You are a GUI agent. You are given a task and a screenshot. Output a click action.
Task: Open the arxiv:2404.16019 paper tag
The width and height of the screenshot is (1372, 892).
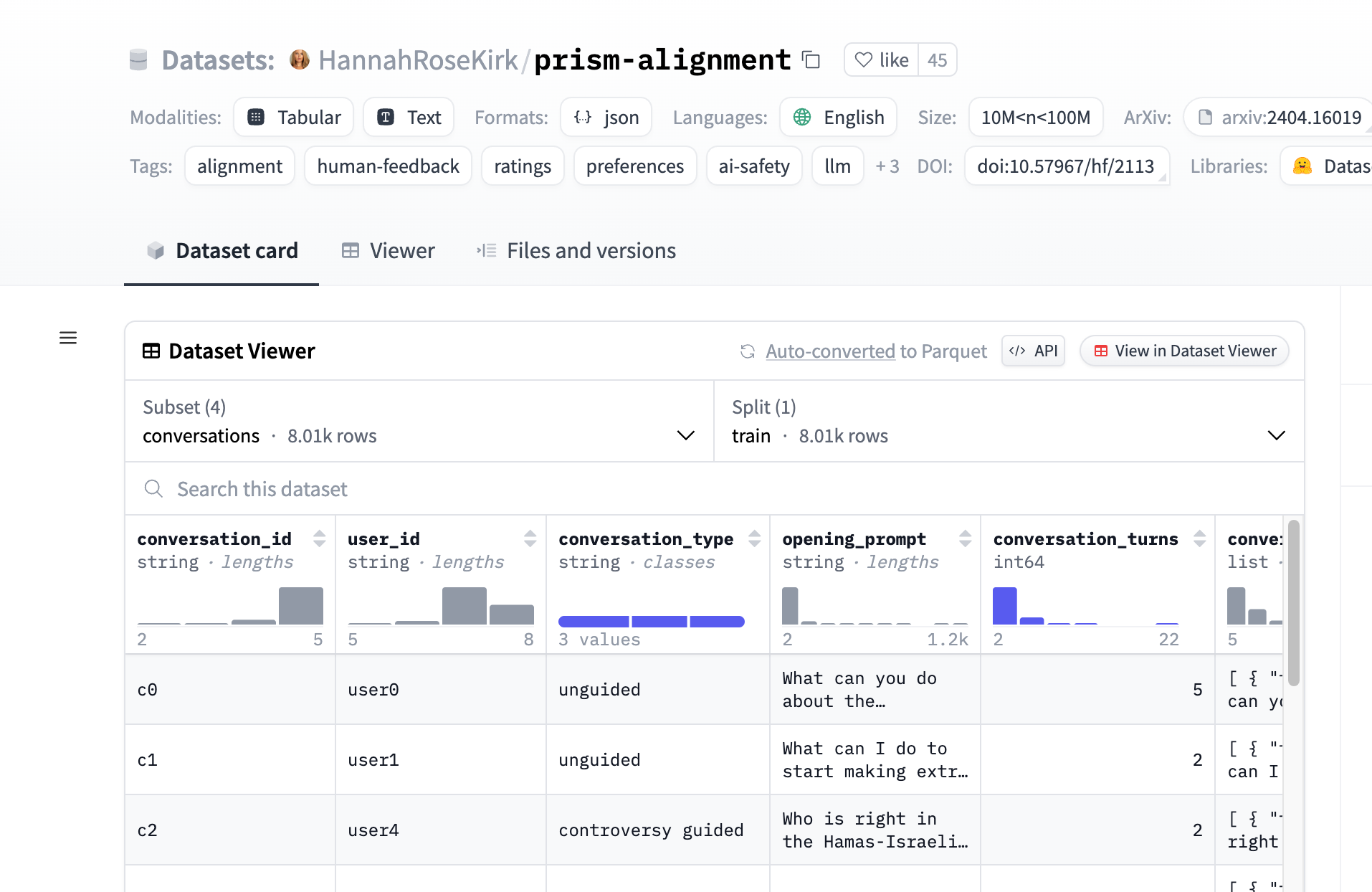pos(1279,118)
